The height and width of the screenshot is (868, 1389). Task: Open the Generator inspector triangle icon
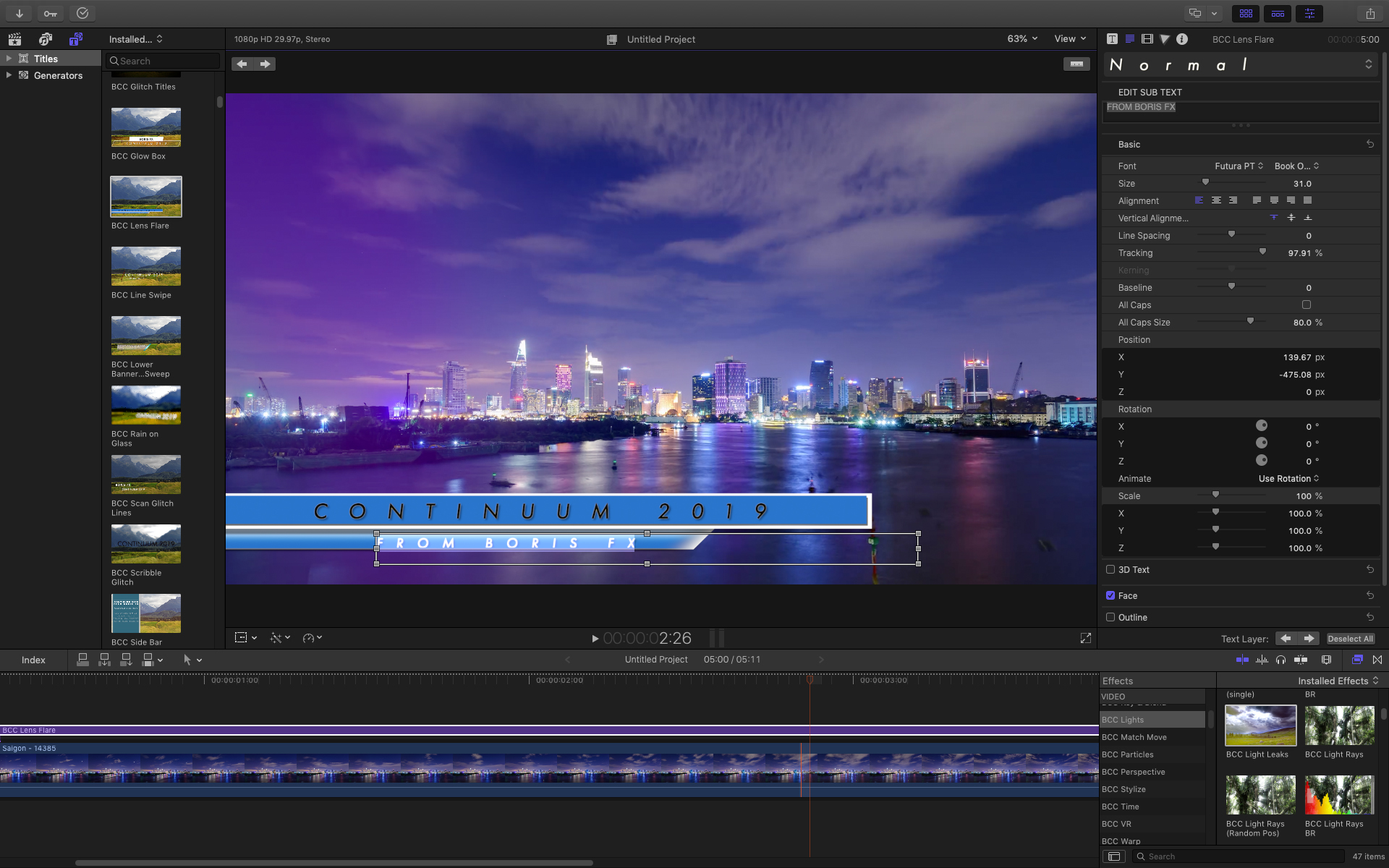coord(1164,39)
